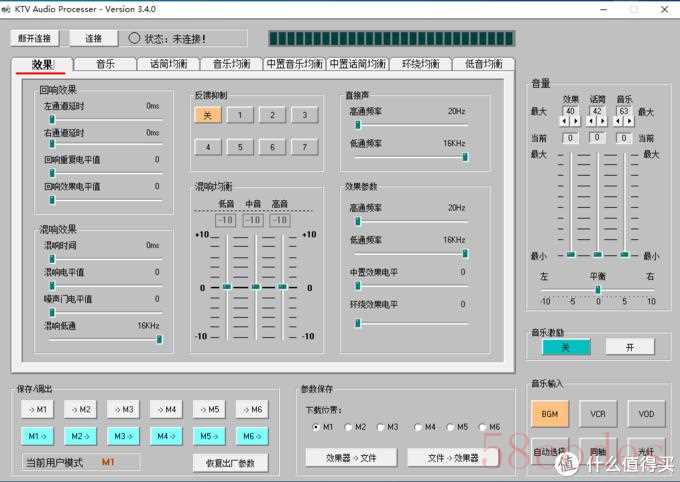Click the 混响低通 16KHz slider handle

159,339
